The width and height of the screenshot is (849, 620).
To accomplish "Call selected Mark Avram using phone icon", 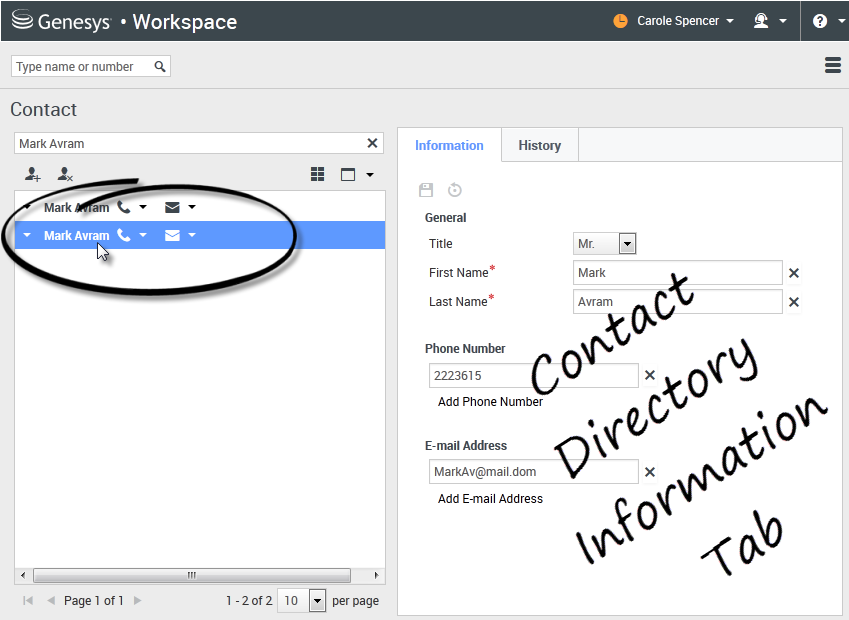I will click(124, 236).
